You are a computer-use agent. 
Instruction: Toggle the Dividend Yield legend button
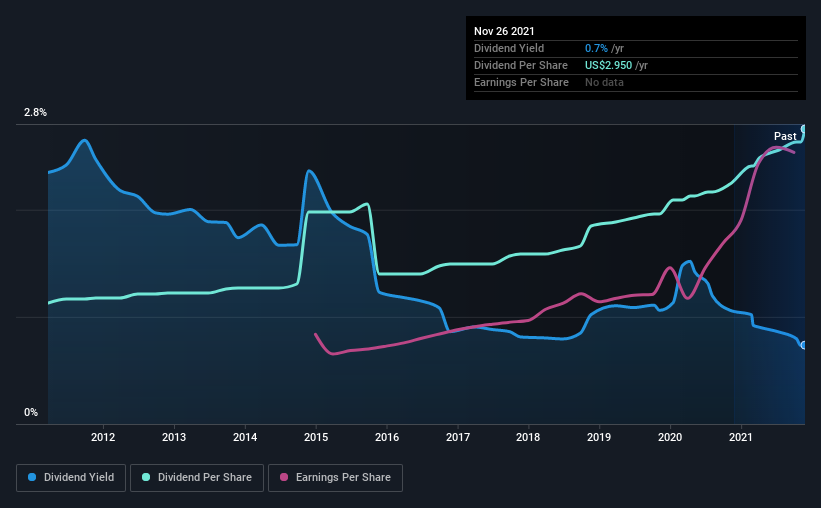[71, 478]
